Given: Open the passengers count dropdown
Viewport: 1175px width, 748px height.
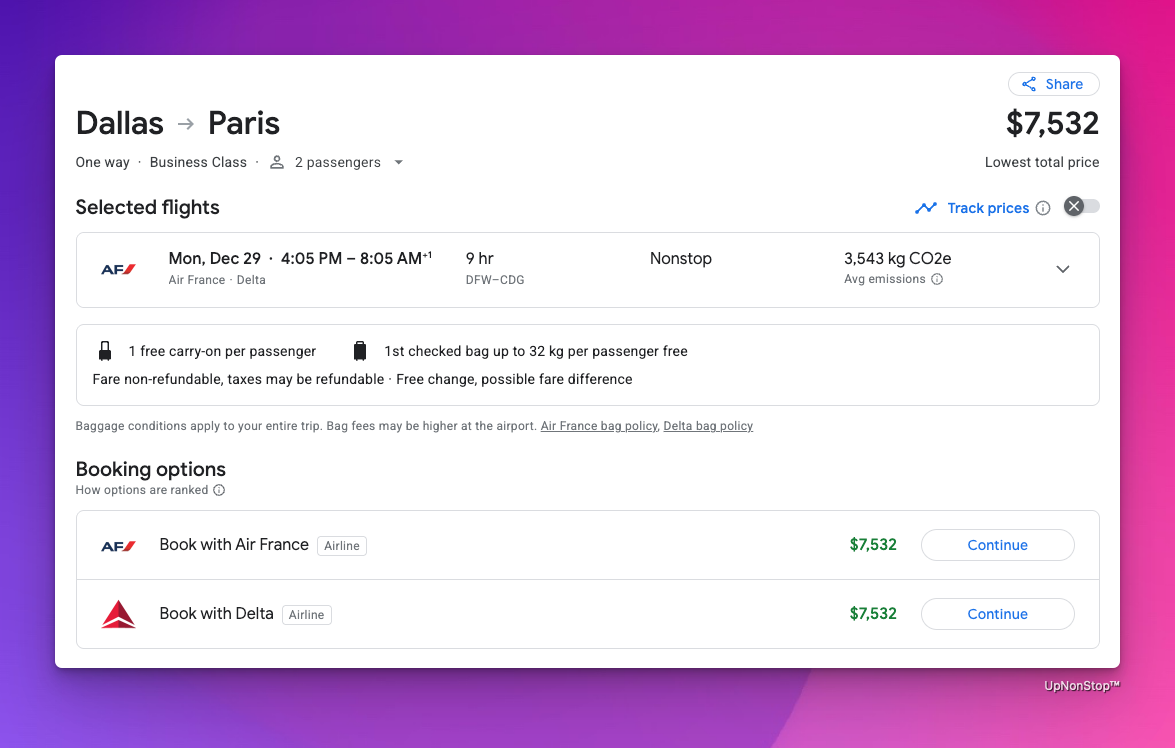Looking at the screenshot, I should (398, 163).
